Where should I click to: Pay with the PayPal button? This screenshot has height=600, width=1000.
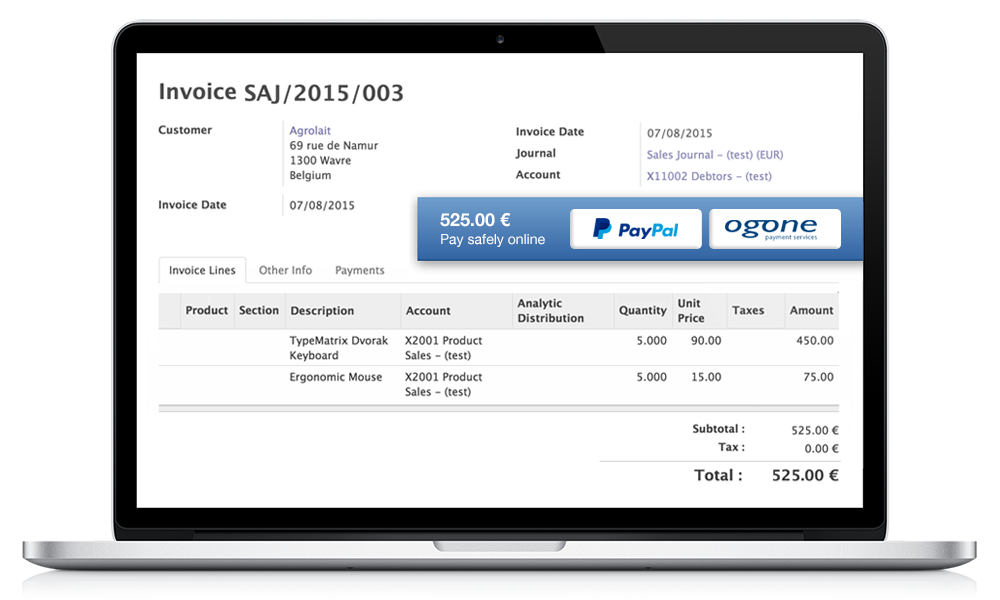(636, 229)
